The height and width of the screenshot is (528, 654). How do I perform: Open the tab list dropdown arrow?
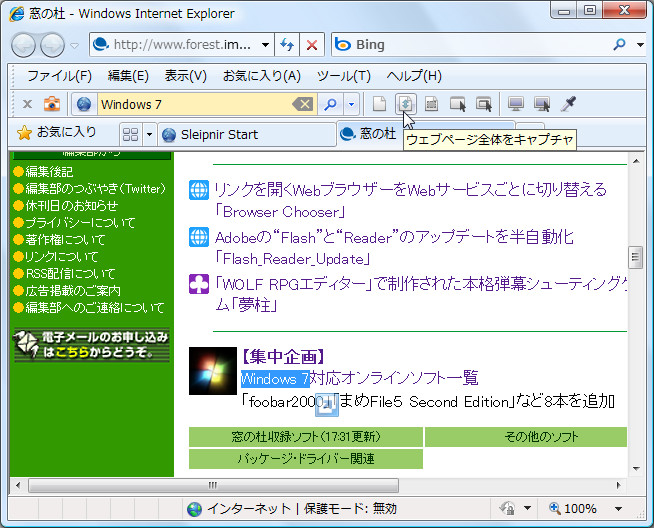point(149,134)
